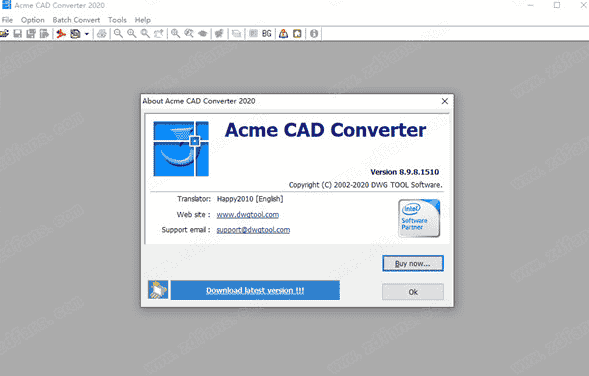This screenshot has width=589, height=376.
Task: Click the zoom extents icon
Action: click(x=189, y=34)
